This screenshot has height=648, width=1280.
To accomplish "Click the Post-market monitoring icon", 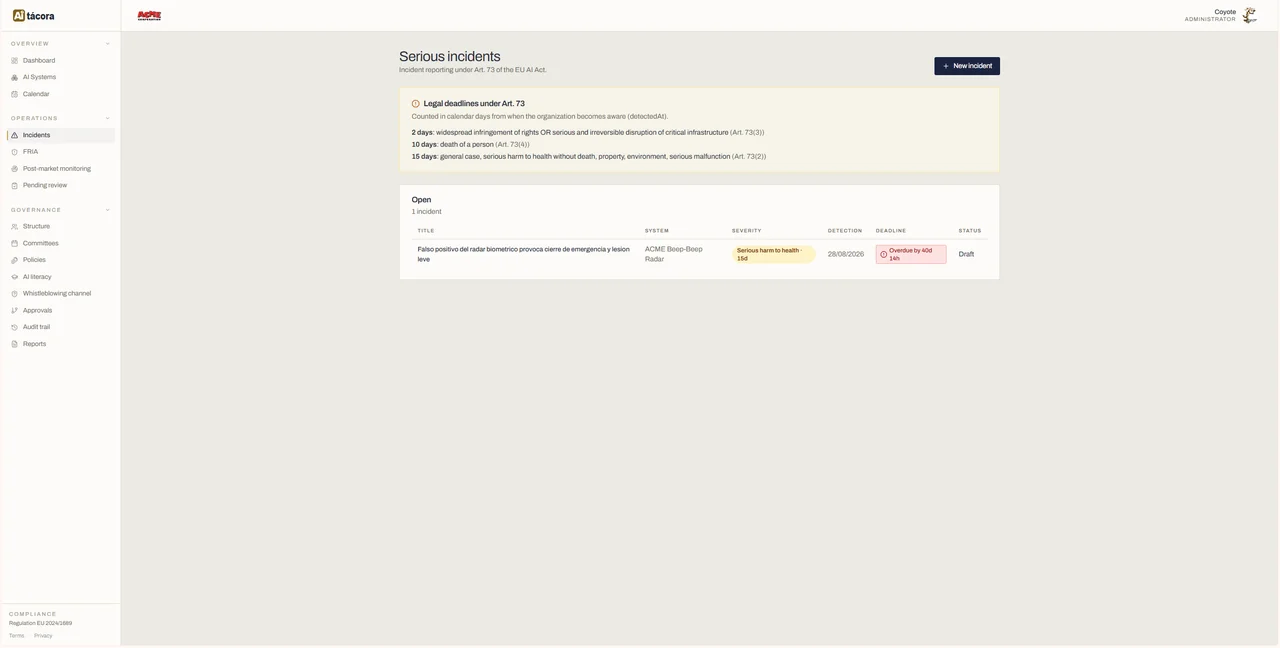I will click(14, 169).
